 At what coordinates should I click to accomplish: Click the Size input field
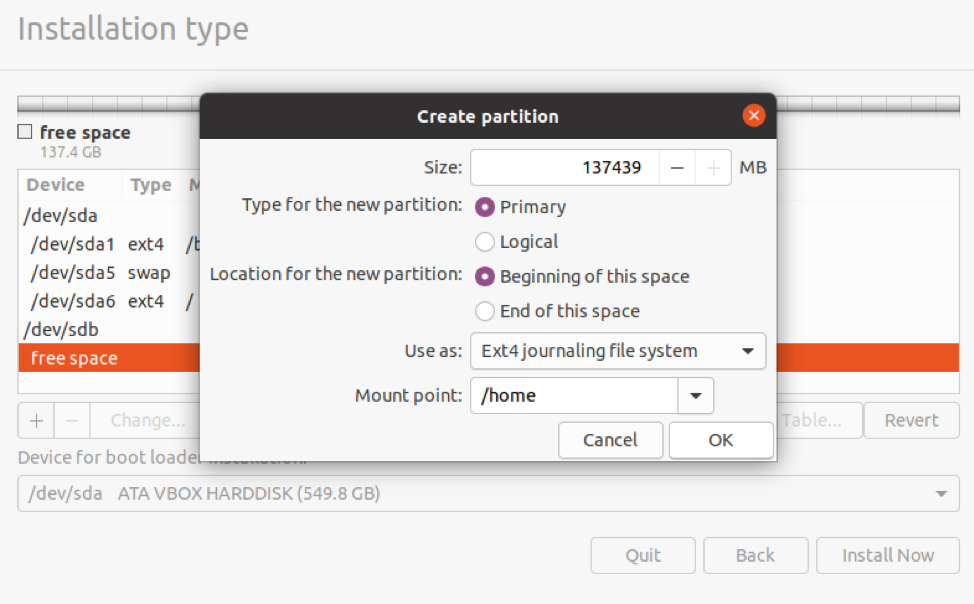click(565, 168)
